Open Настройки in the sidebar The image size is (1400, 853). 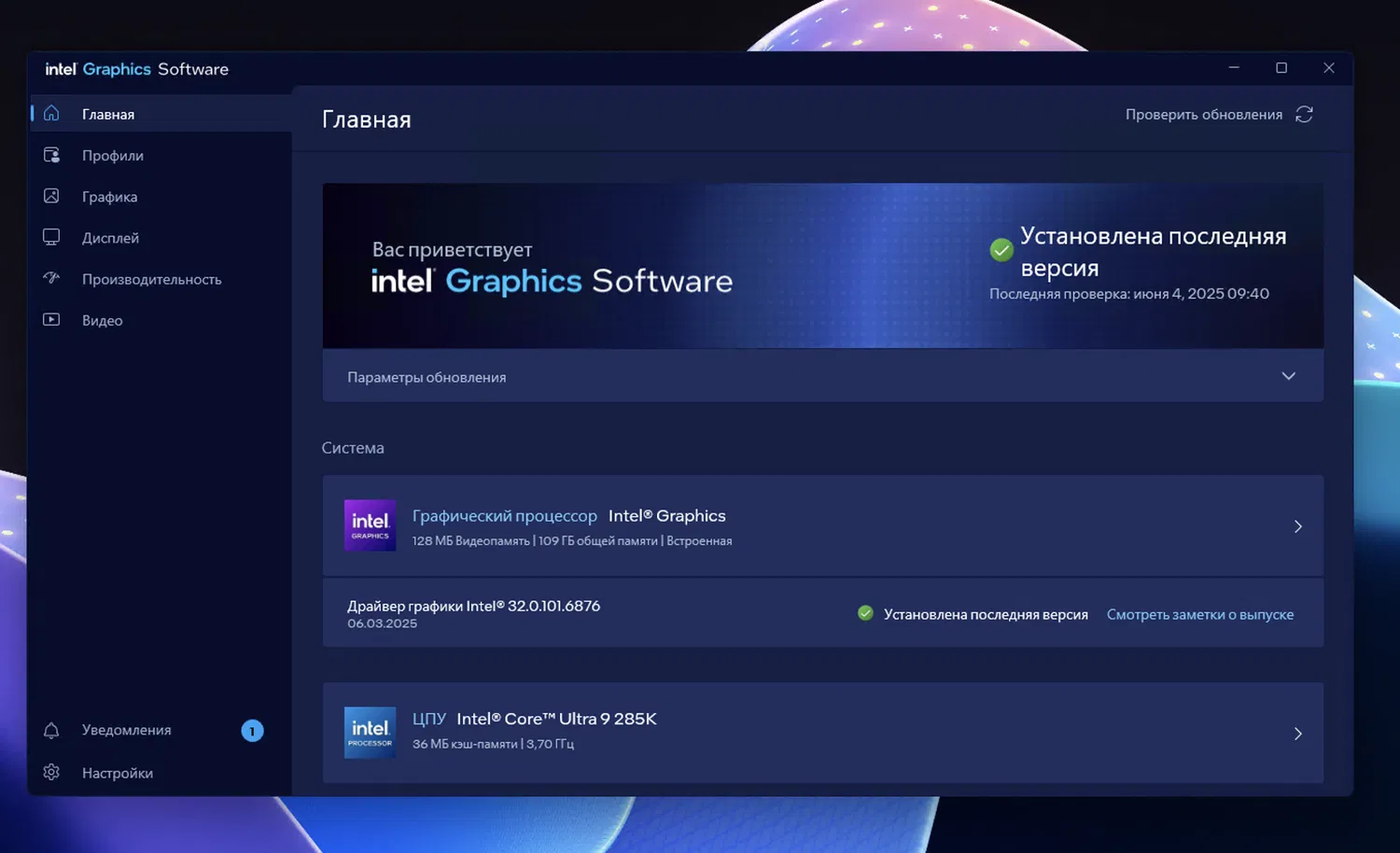click(x=161, y=773)
